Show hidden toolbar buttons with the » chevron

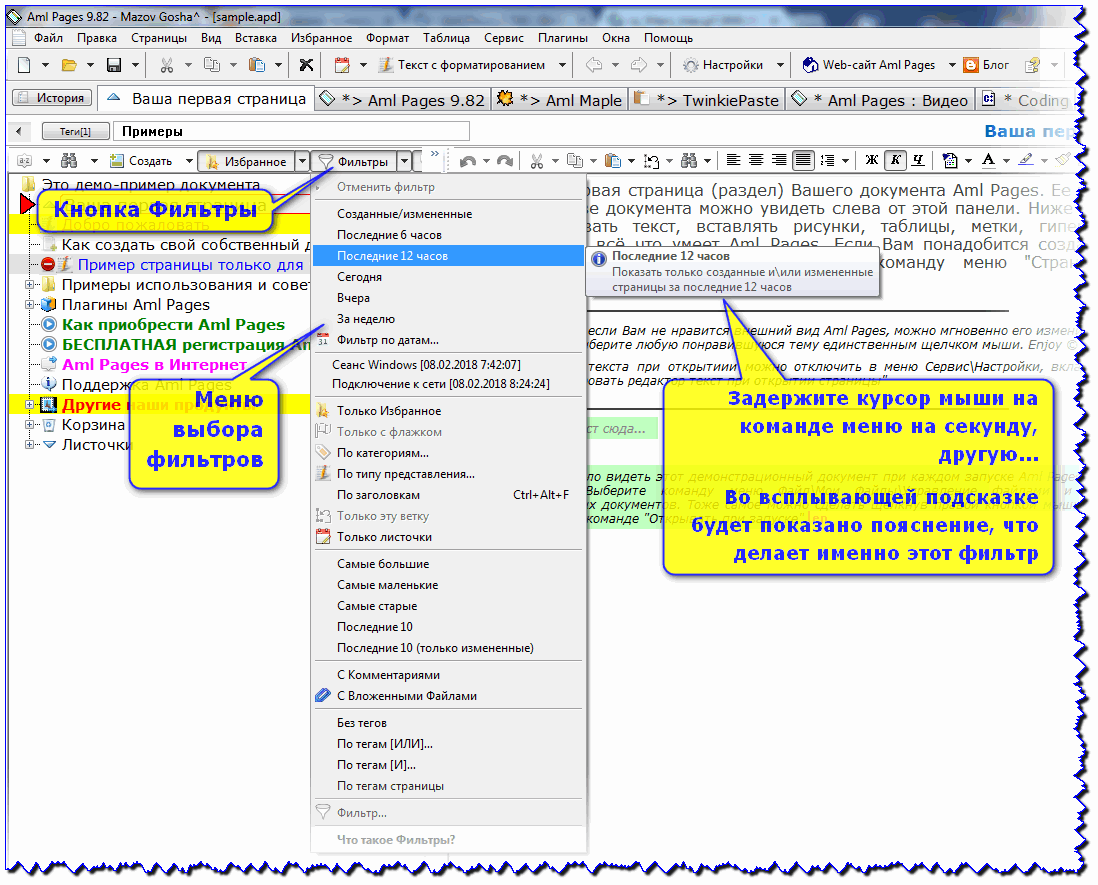[435, 154]
